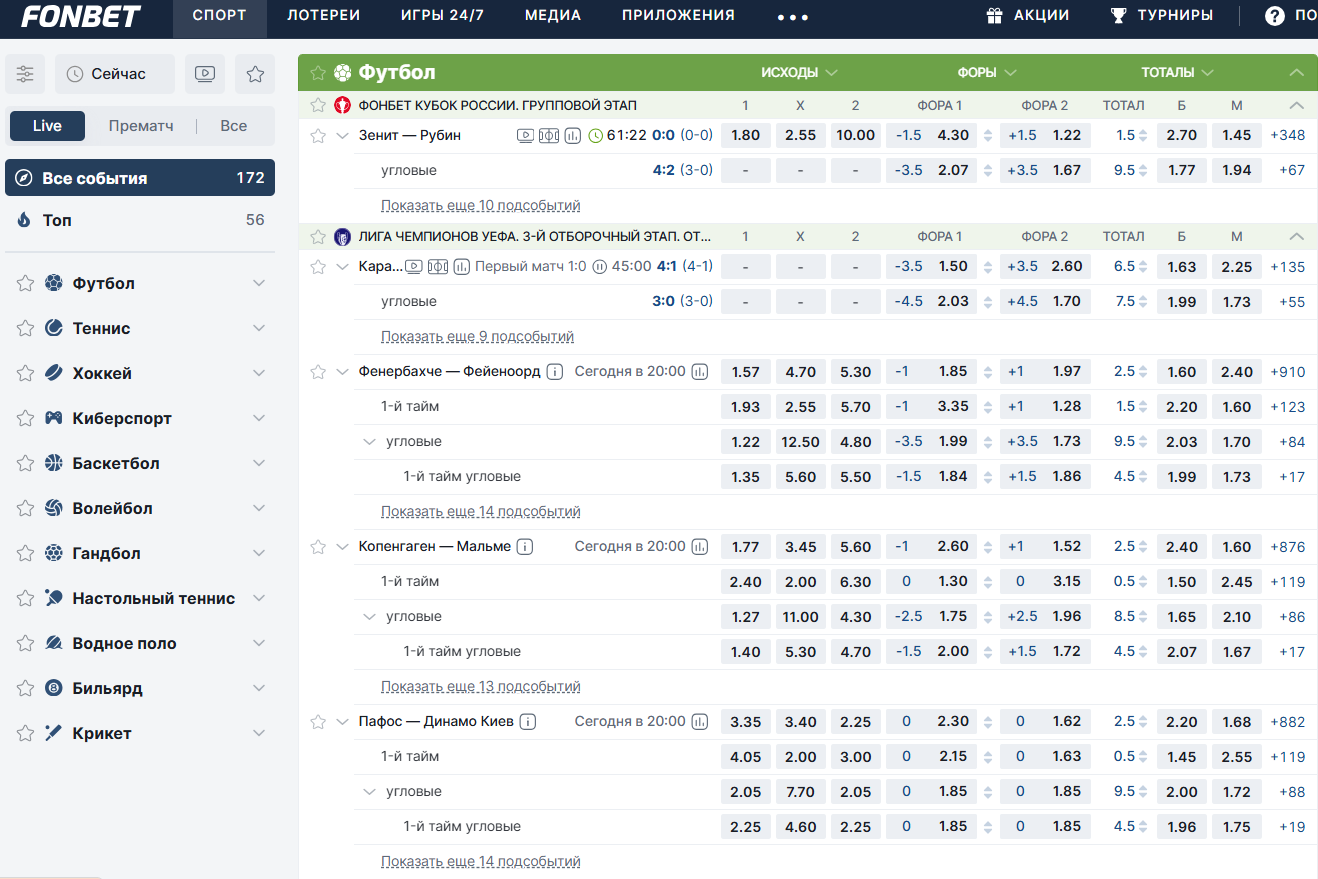The height and width of the screenshot is (879, 1318).
Task: Click the FONBET logo
Action: 81,15
